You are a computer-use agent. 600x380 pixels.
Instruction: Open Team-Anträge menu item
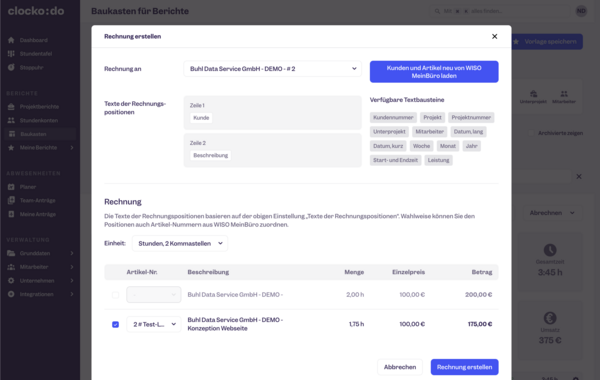38,201
